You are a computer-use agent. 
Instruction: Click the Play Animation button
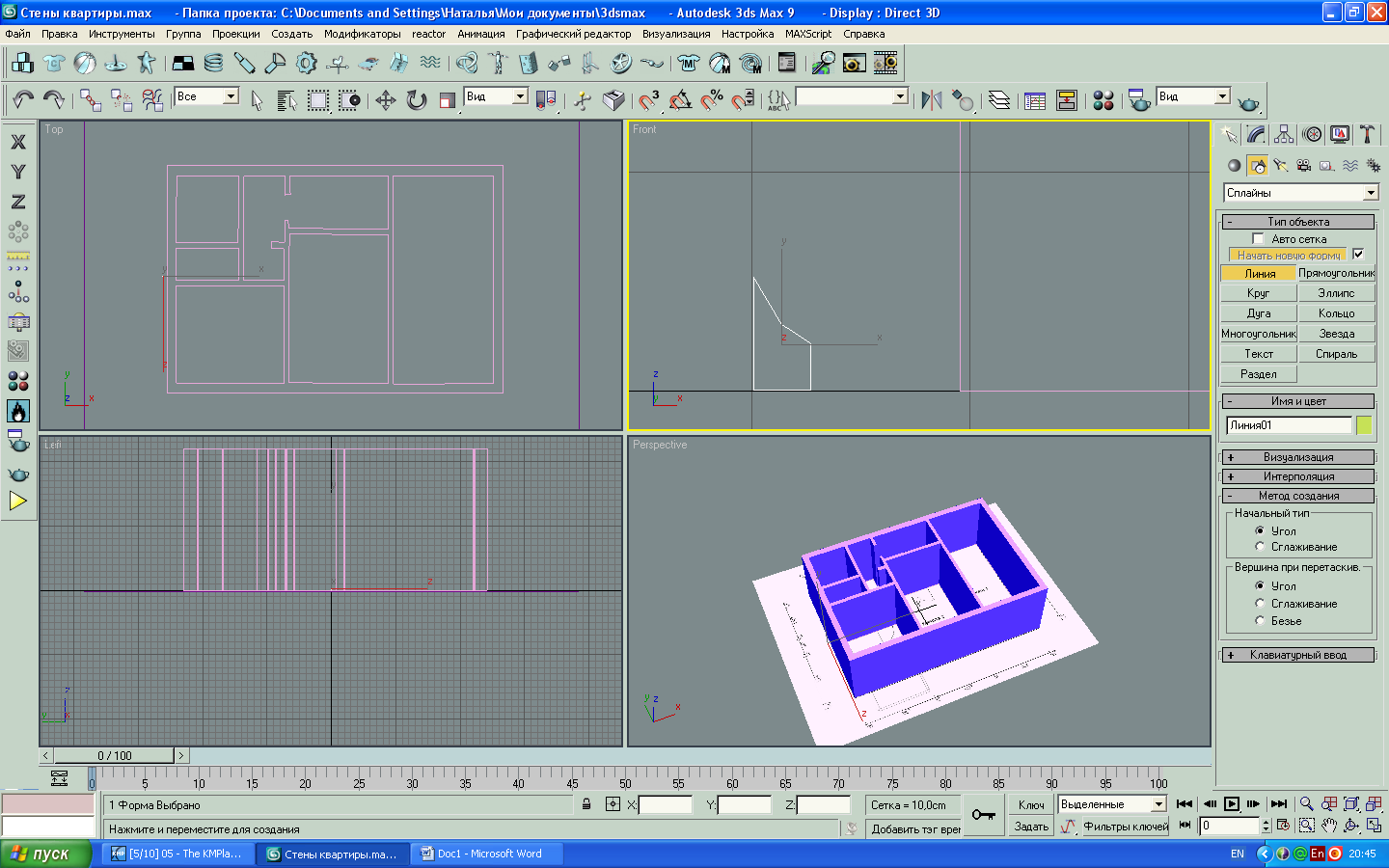[x=1232, y=803]
